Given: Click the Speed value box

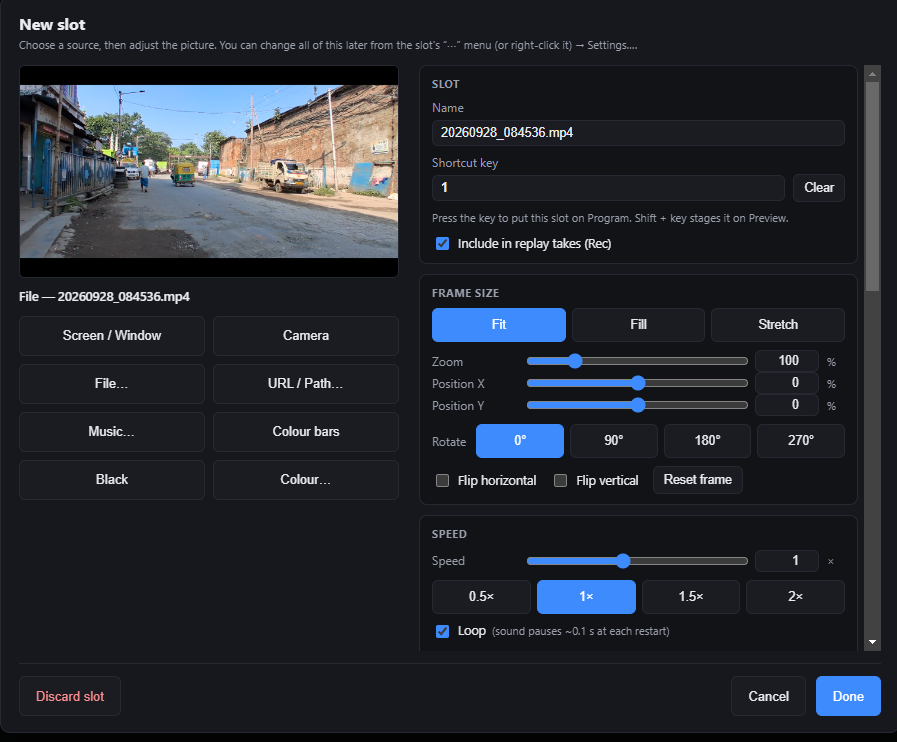Looking at the screenshot, I should point(787,561).
